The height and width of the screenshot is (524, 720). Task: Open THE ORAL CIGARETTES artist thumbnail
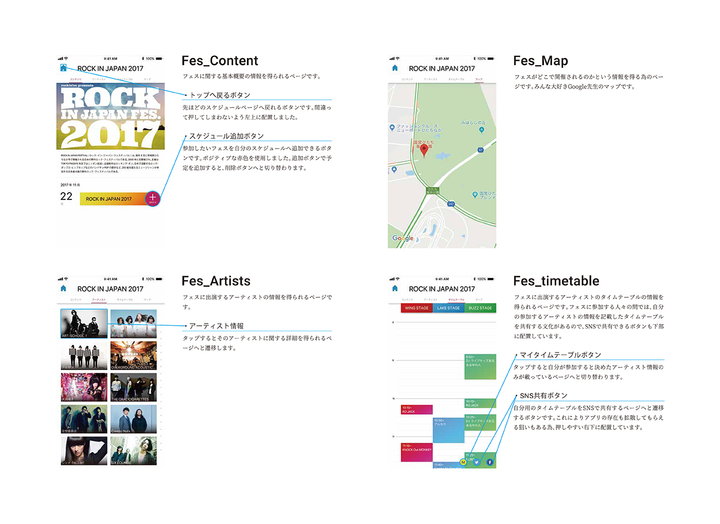point(133,387)
